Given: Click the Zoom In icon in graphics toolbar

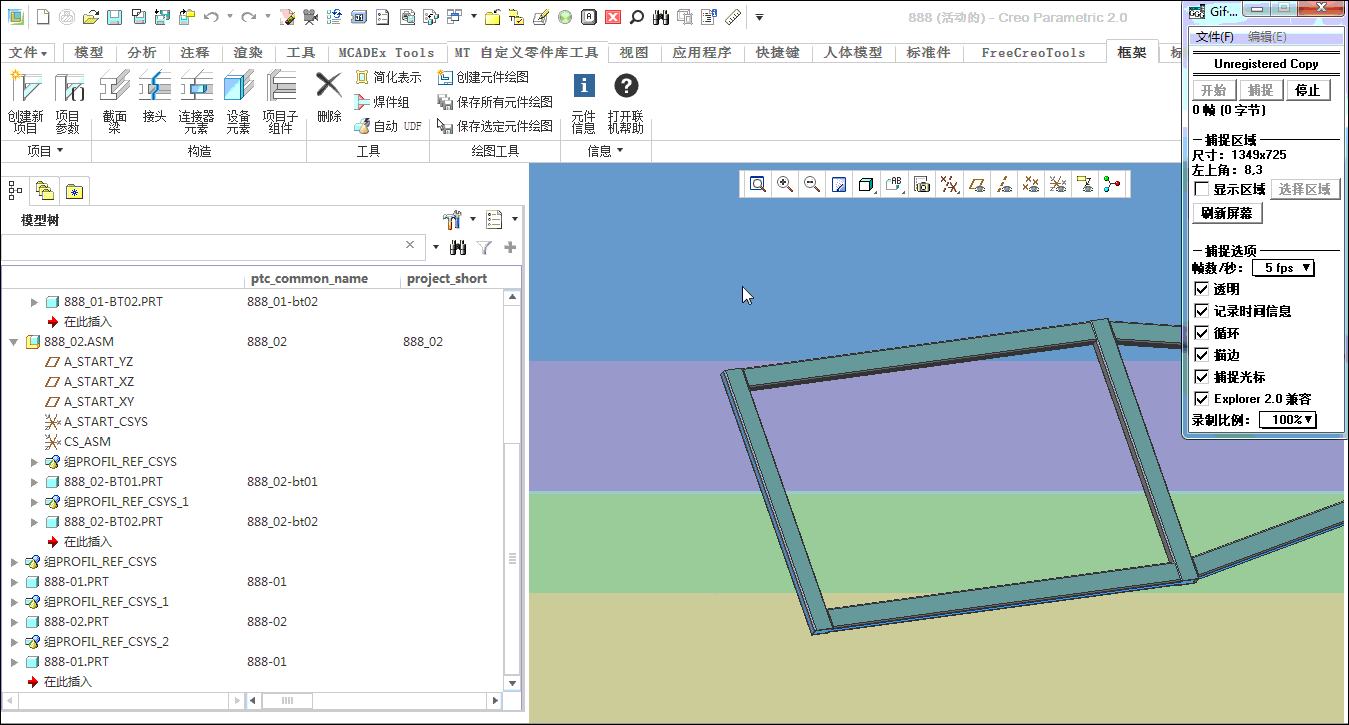Looking at the screenshot, I should pos(785,184).
